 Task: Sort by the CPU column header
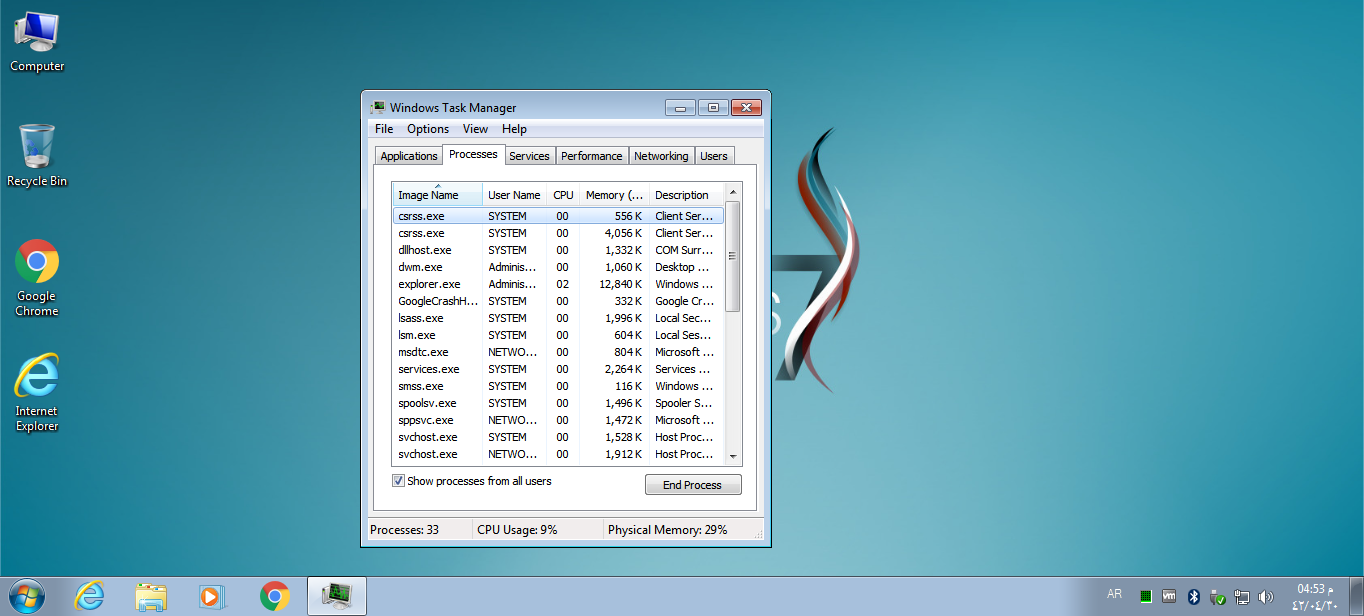(x=563, y=195)
